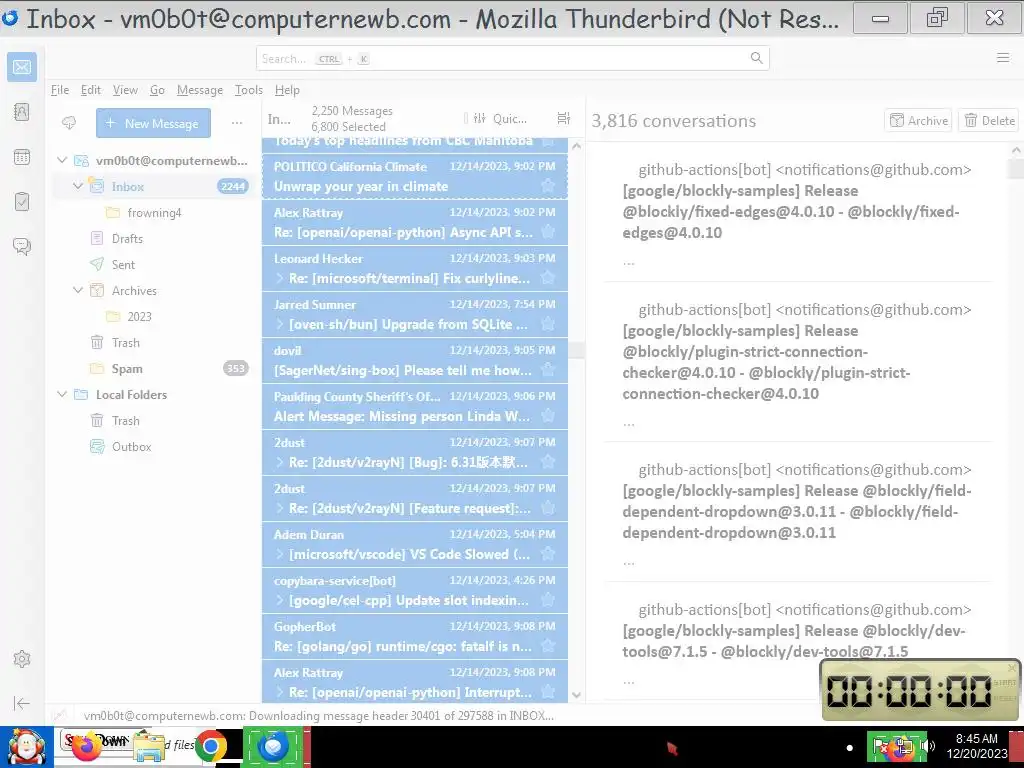This screenshot has width=1024, height=768.
Task: Star the dovil SagerNet message
Action: pos(548,370)
